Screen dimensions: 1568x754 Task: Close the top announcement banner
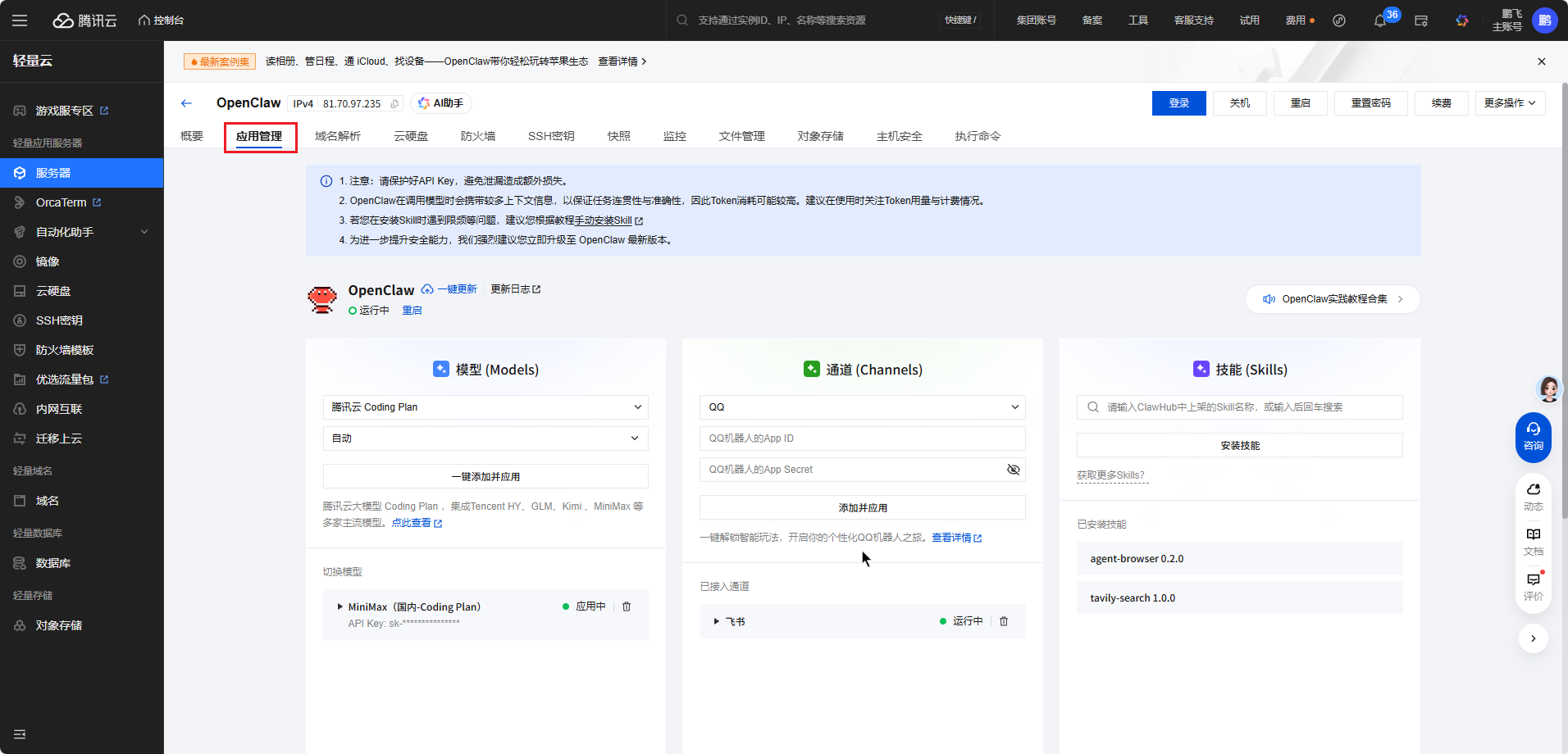(1541, 61)
